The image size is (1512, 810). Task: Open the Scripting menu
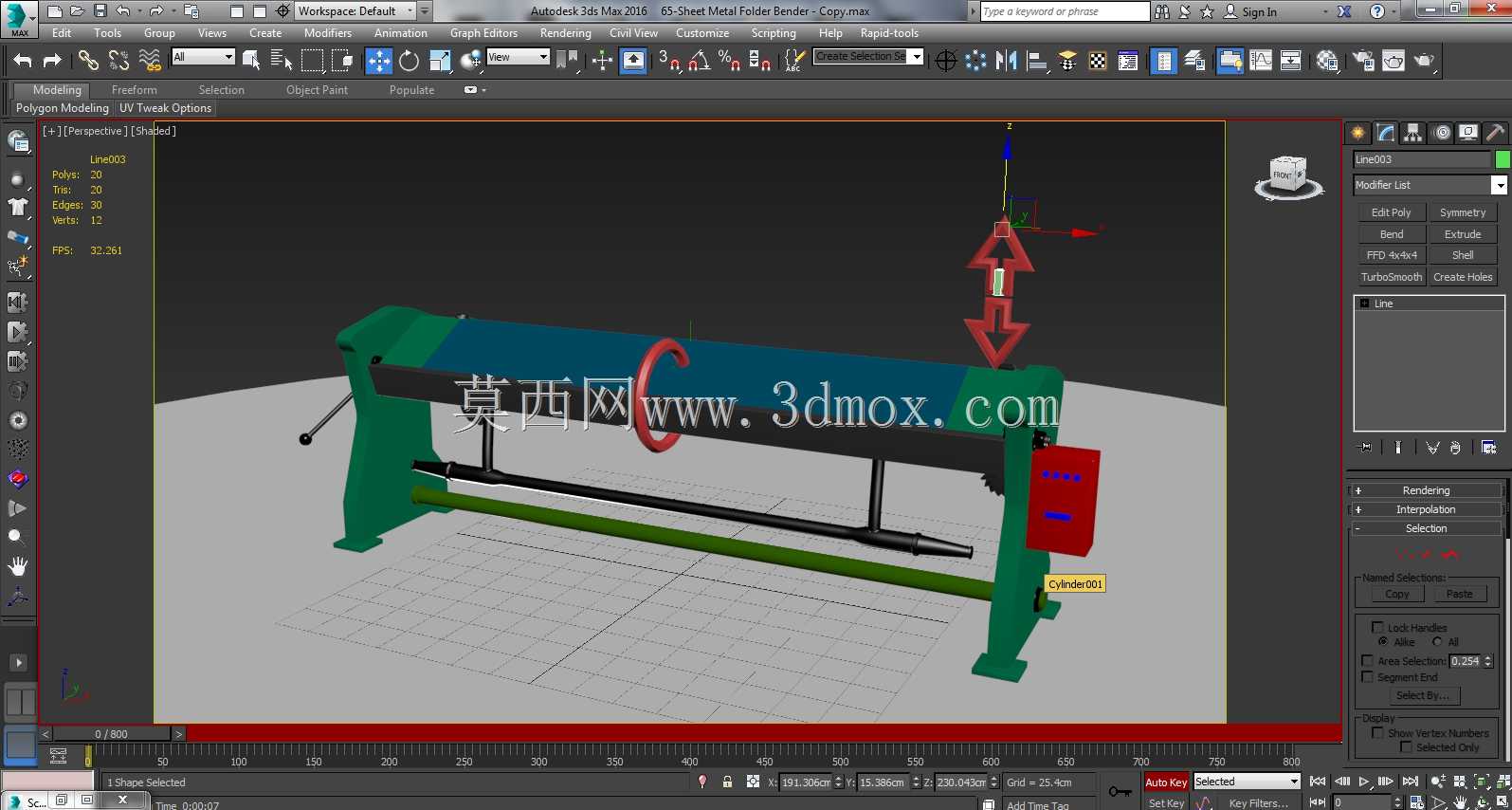coord(774,33)
